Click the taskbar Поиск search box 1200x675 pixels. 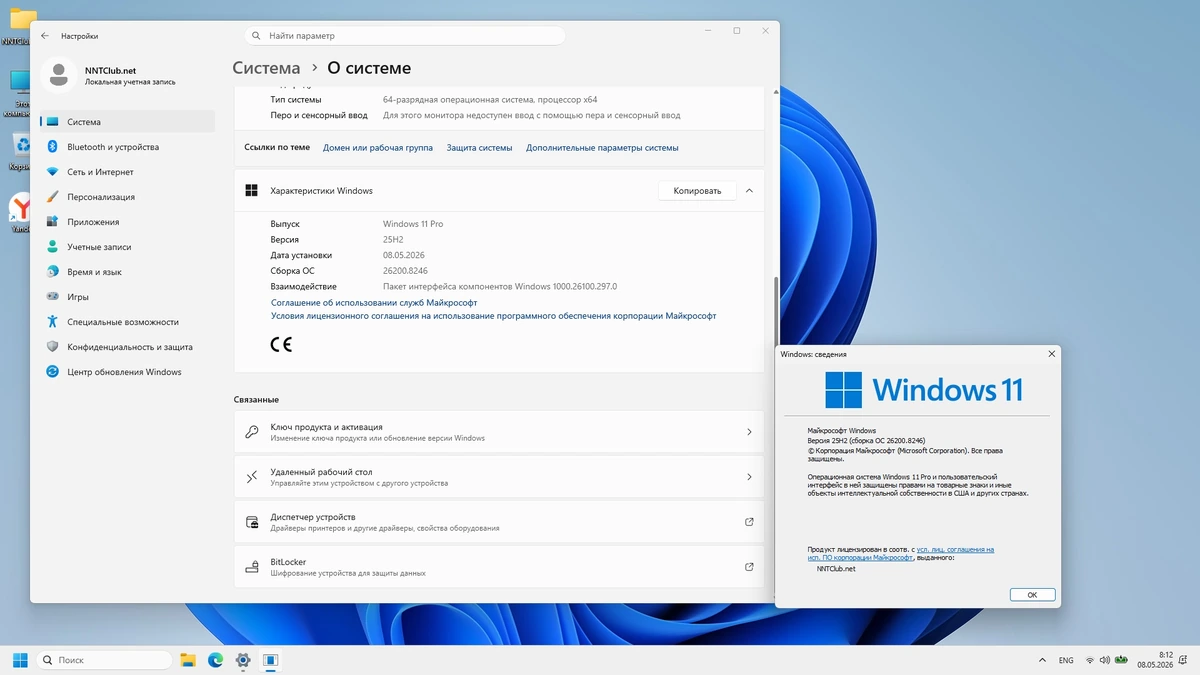104,660
